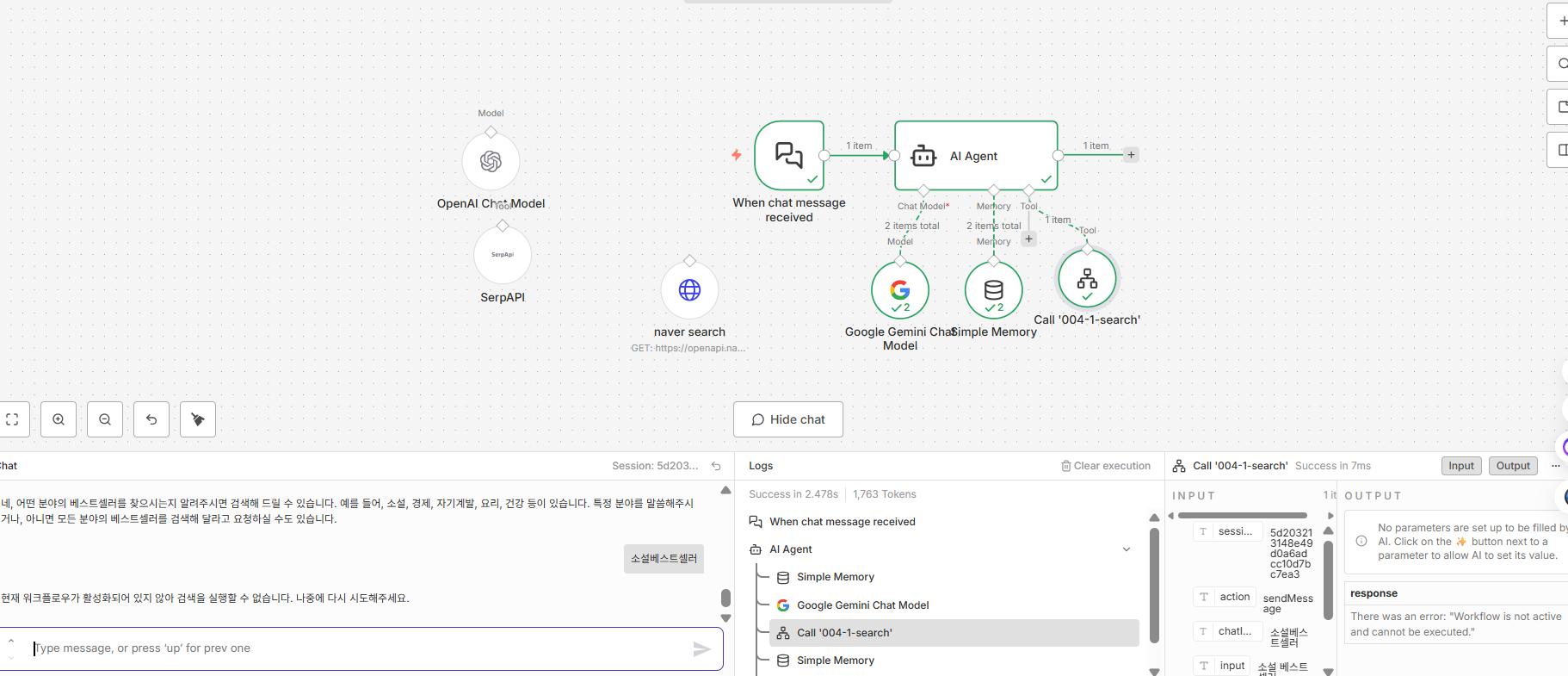The width and height of the screenshot is (1568, 676).
Task: Click Clear execution in the Logs panel
Action: tap(1106, 466)
